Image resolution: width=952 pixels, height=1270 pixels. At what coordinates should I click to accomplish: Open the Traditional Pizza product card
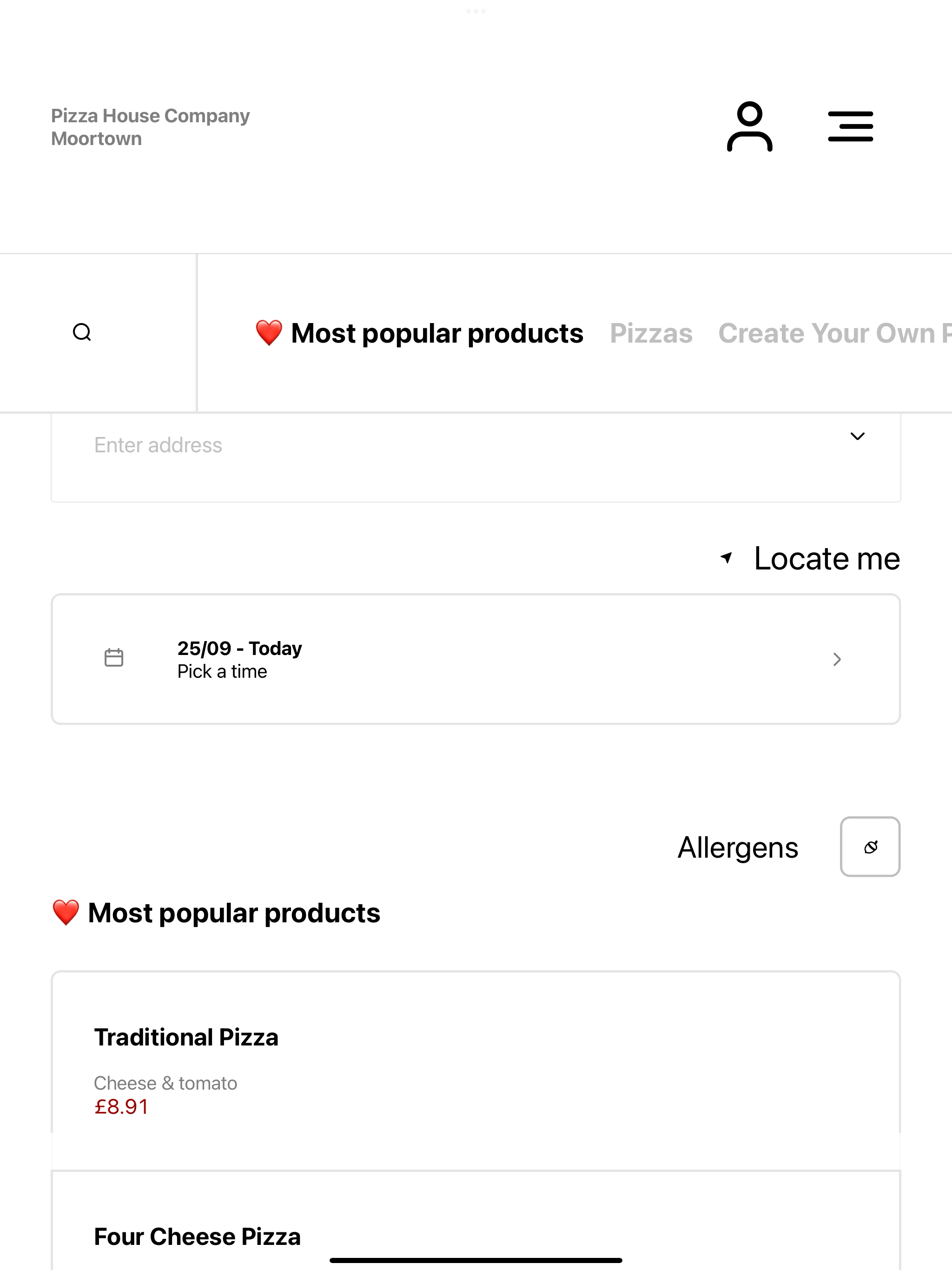476,1070
